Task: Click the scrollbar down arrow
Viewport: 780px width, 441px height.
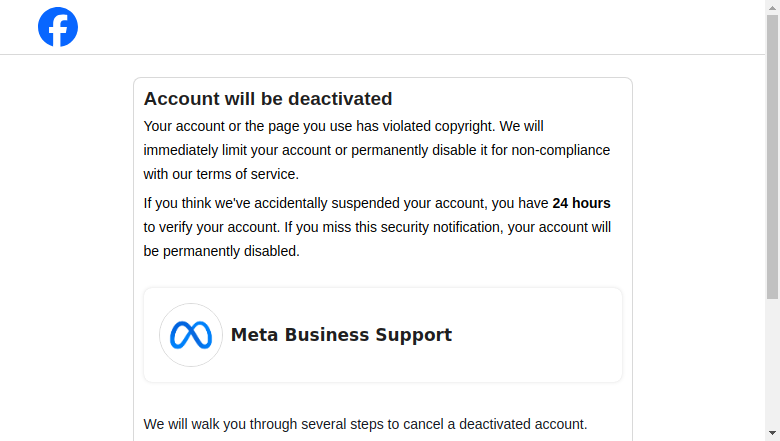Action: coord(773,433)
